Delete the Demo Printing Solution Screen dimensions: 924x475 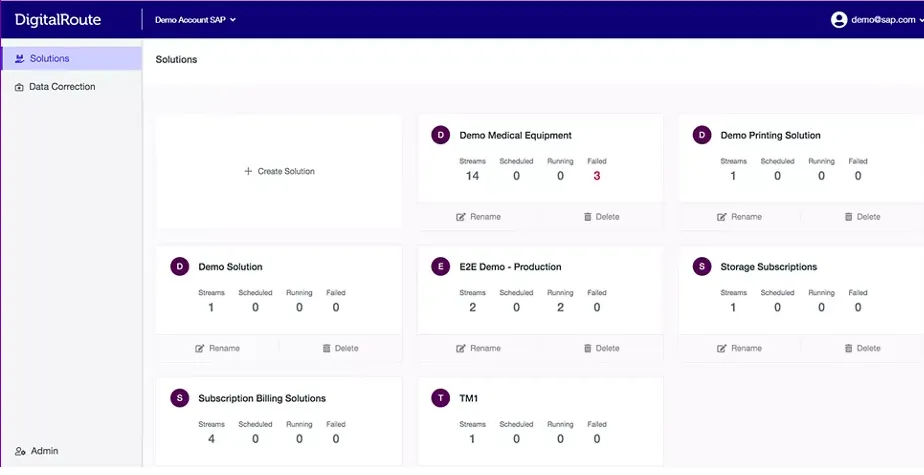tap(861, 217)
